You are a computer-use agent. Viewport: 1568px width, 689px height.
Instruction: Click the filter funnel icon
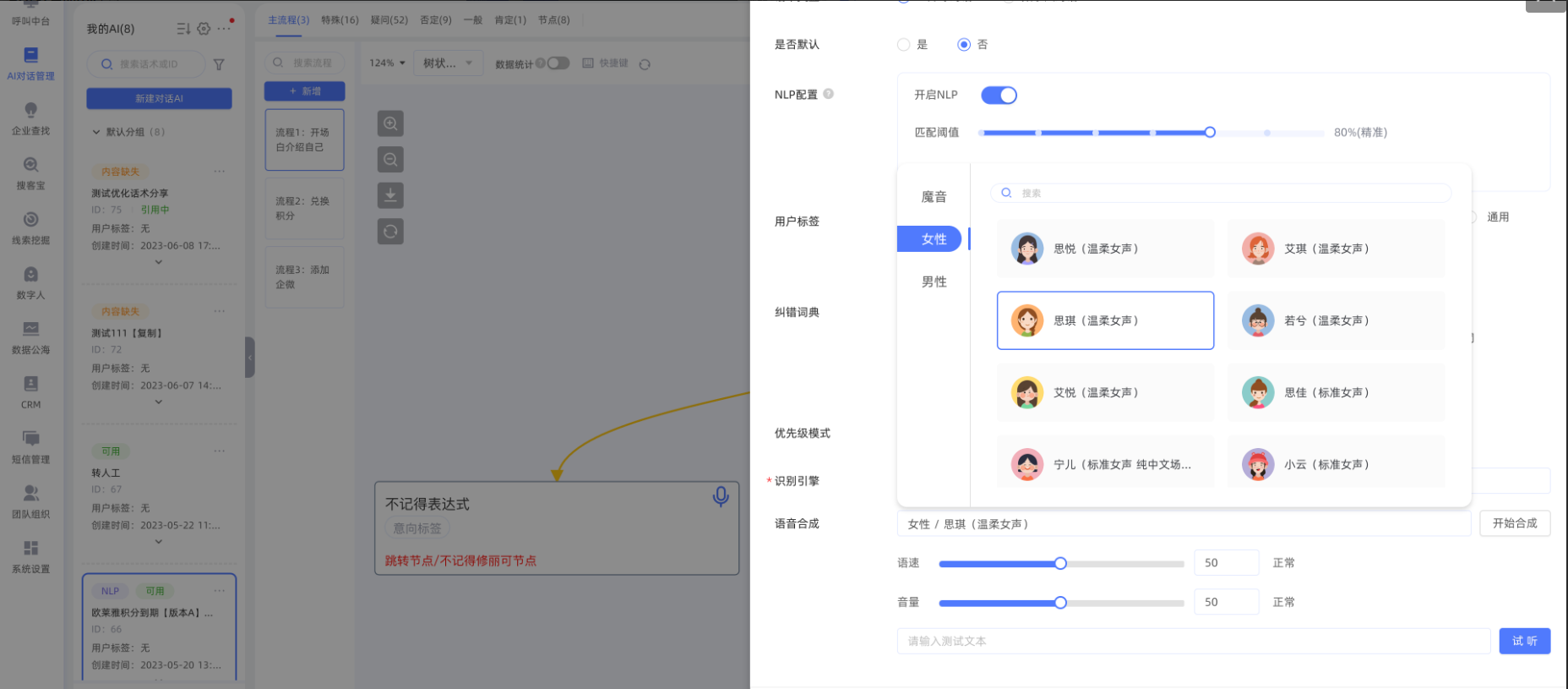(x=219, y=64)
